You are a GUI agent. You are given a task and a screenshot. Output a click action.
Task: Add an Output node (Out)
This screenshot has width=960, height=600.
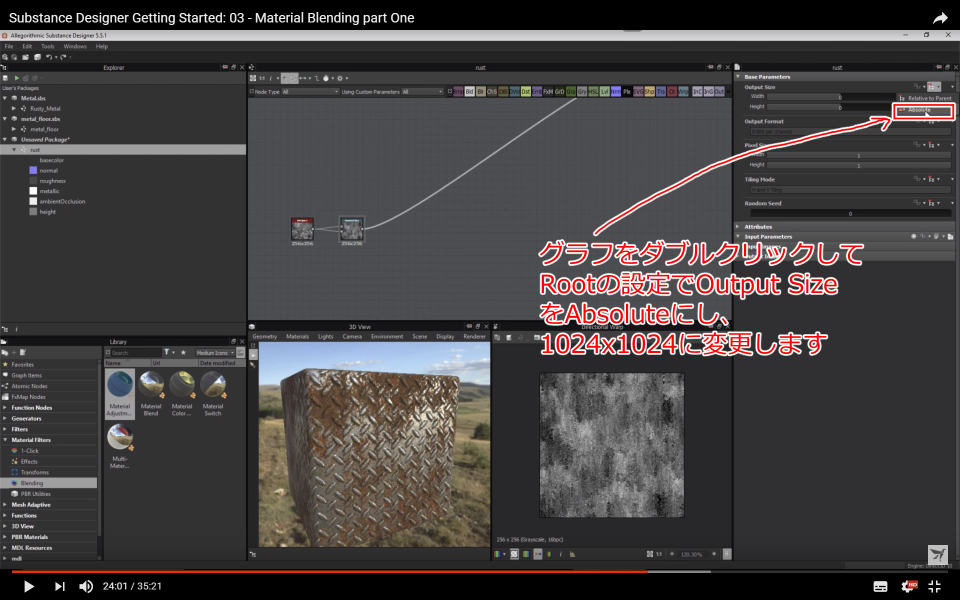719,92
